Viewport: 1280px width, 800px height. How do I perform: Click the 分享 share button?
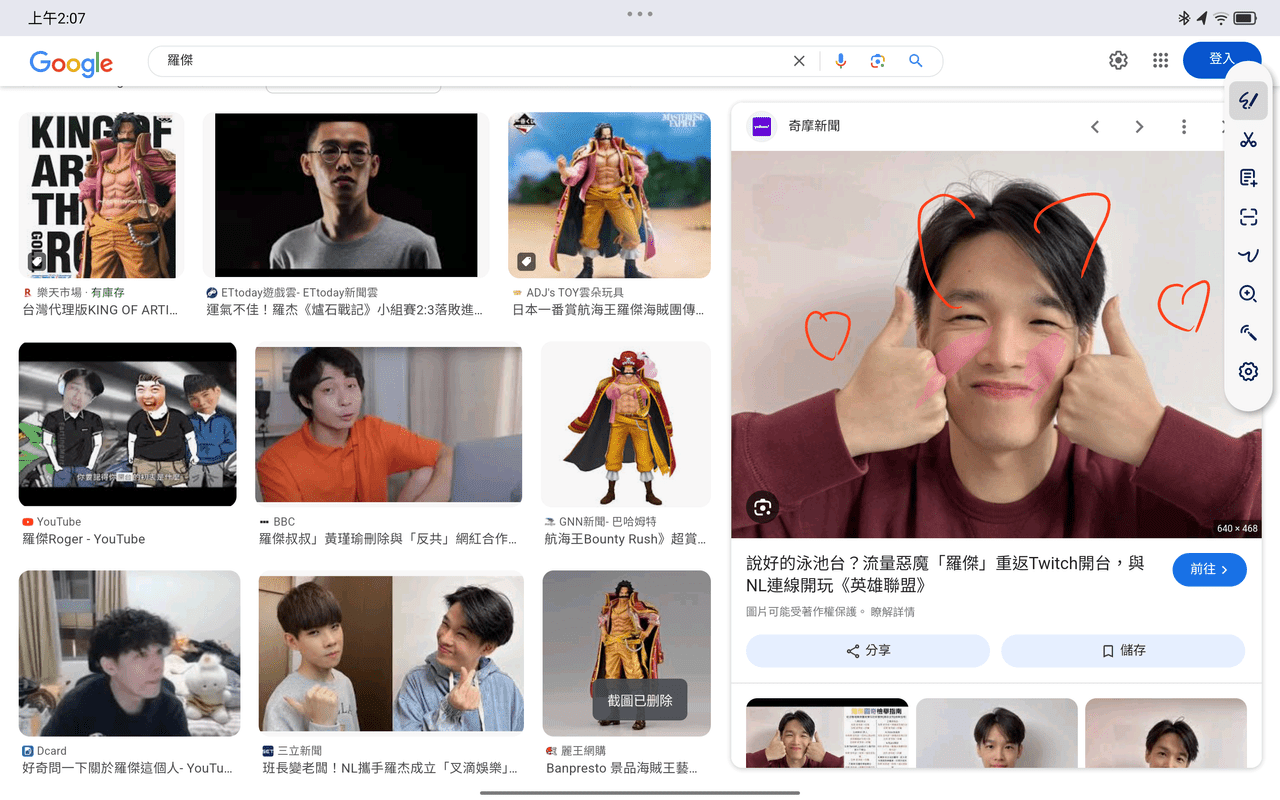(x=868, y=651)
